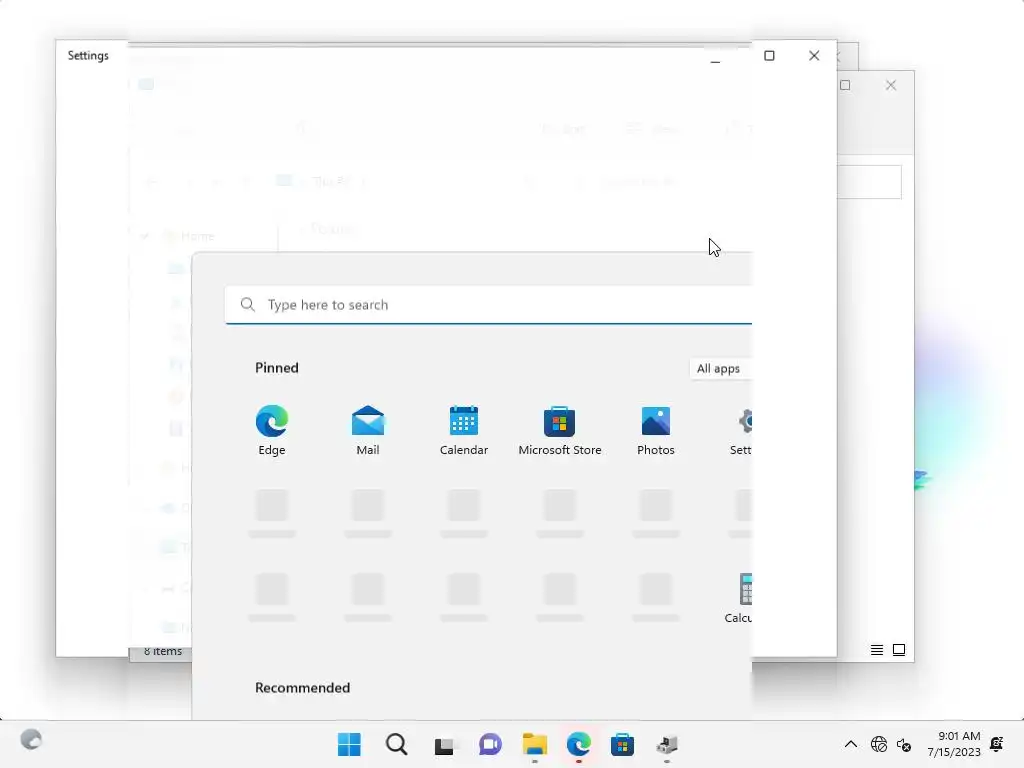Close the rear File Explorer window

pos(891,86)
